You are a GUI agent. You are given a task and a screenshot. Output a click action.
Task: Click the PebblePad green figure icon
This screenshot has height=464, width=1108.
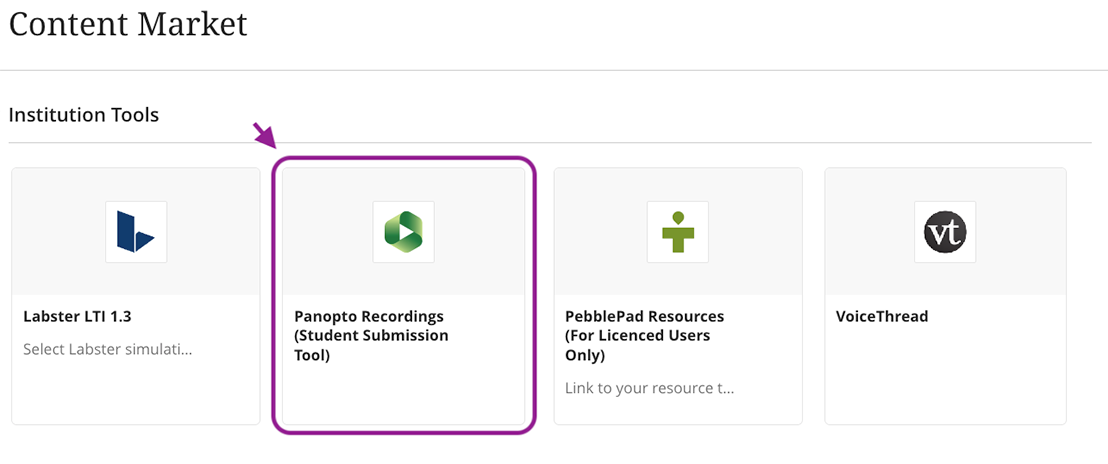(x=678, y=232)
